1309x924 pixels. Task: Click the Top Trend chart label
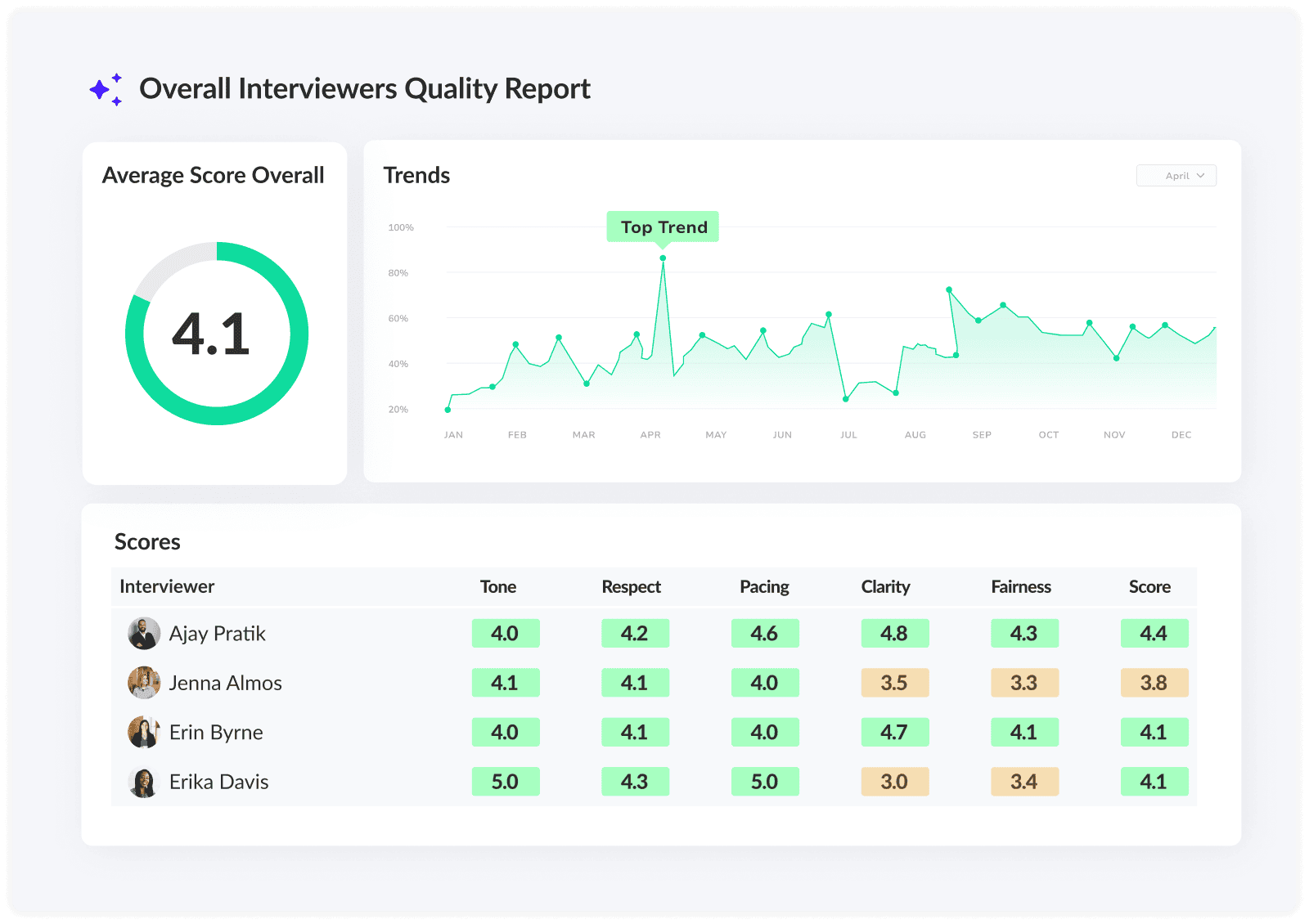(663, 227)
